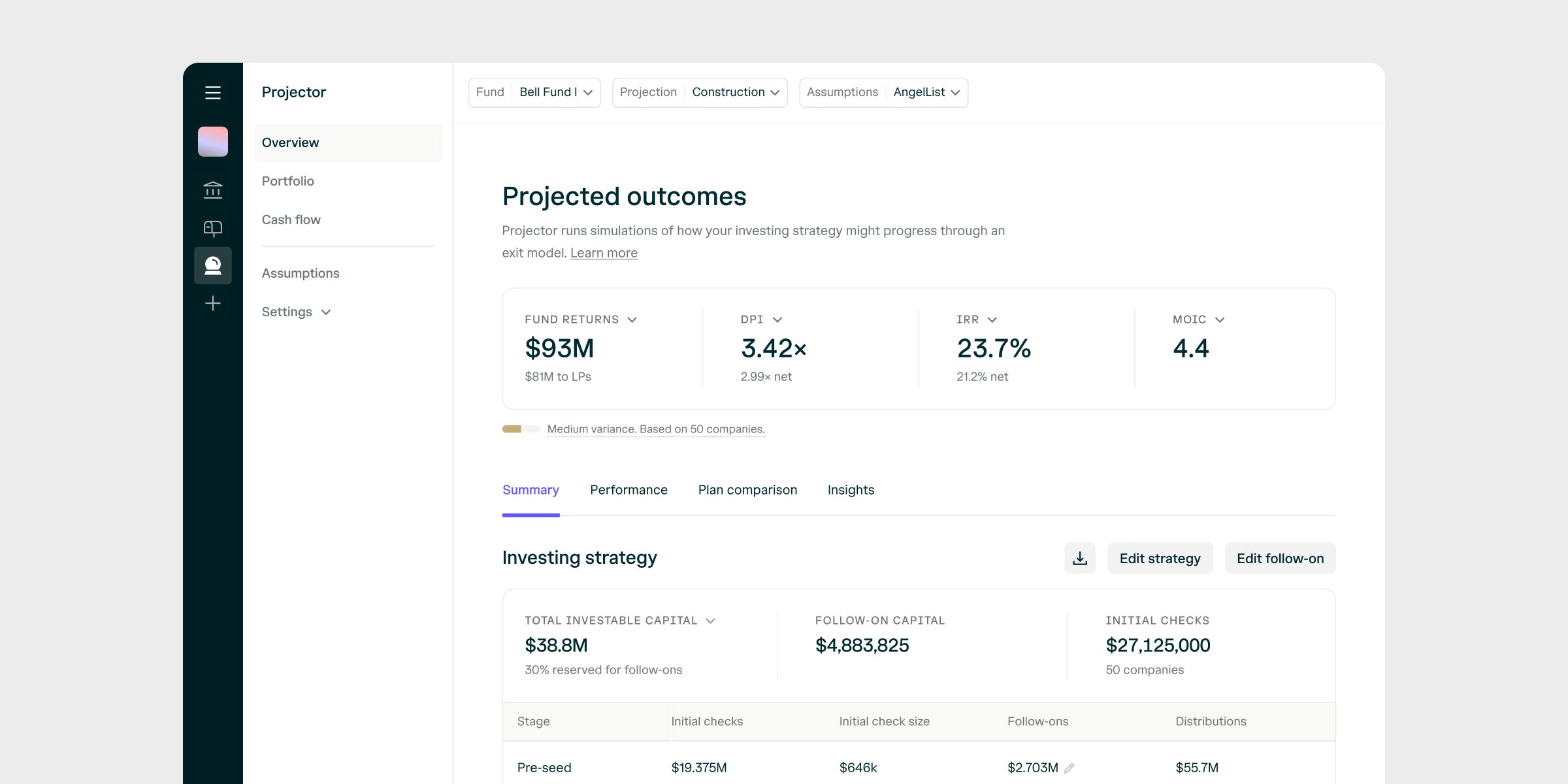Edit the Pre-seed follow-ons amount via pencil icon
This screenshot has width=1568, height=784.
click(1070, 768)
